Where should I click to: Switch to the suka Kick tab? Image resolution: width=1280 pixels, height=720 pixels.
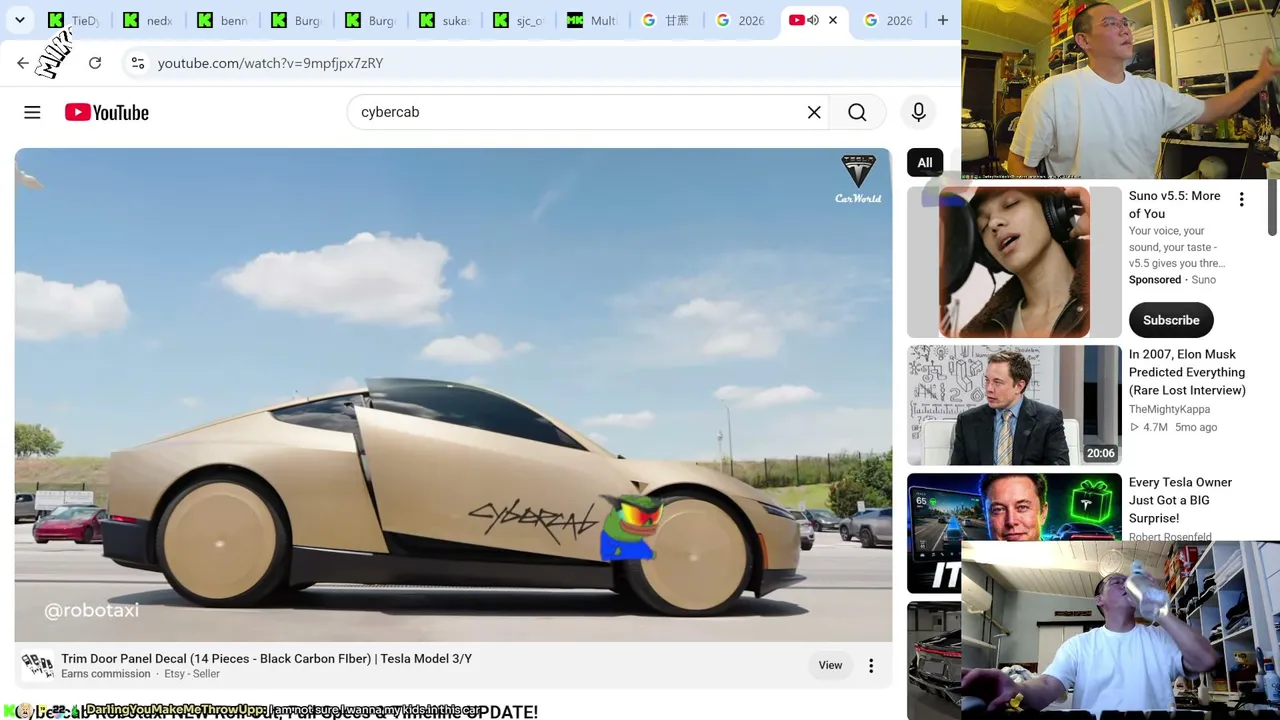pyautogui.click(x=446, y=20)
